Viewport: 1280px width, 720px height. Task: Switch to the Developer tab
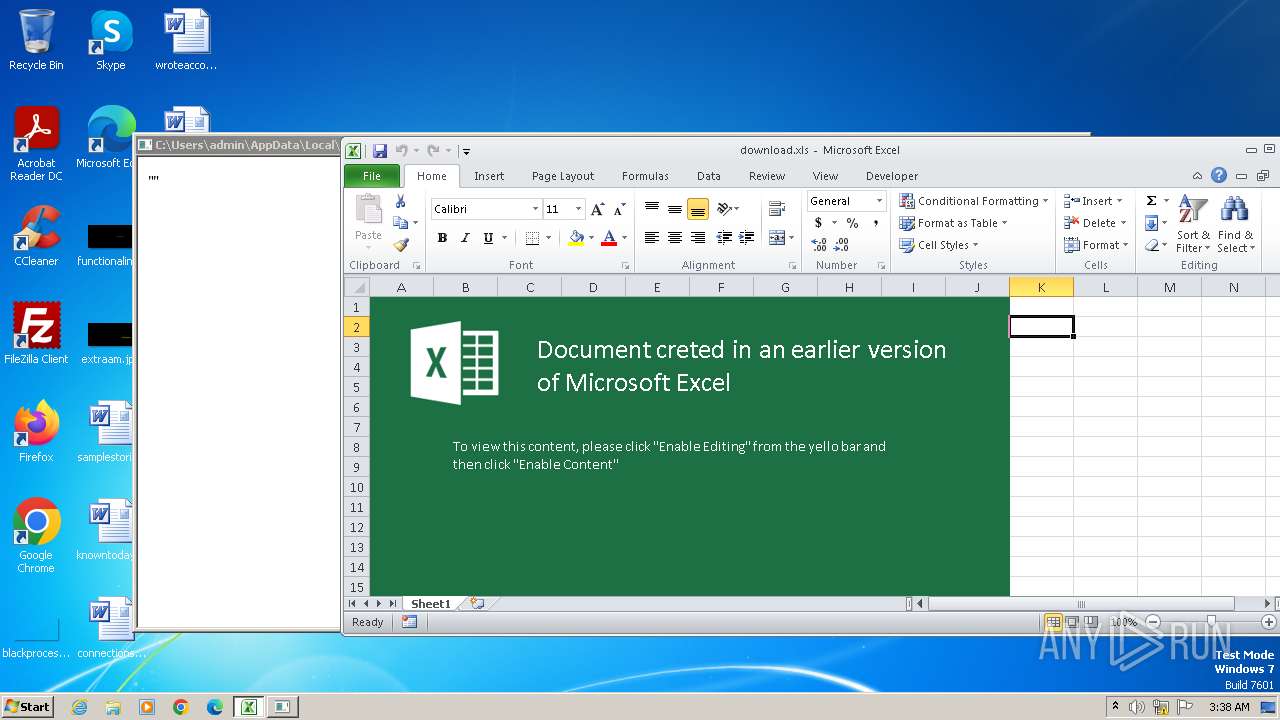click(x=891, y=176)
